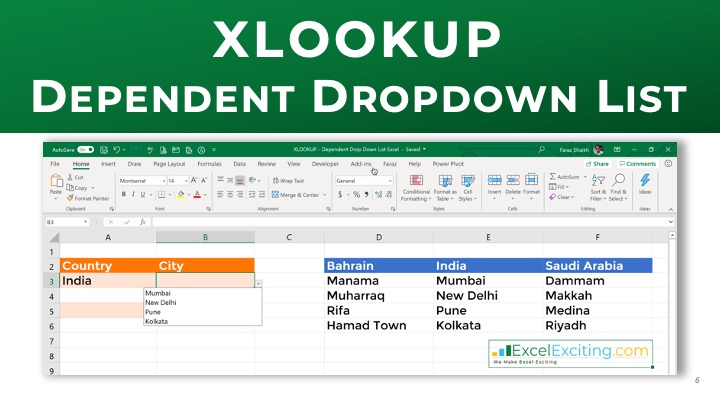Image resolution: width=720 pixels, height=405 pixels.
Task: Click Format as Table icon
Action: tap(445, 180)
